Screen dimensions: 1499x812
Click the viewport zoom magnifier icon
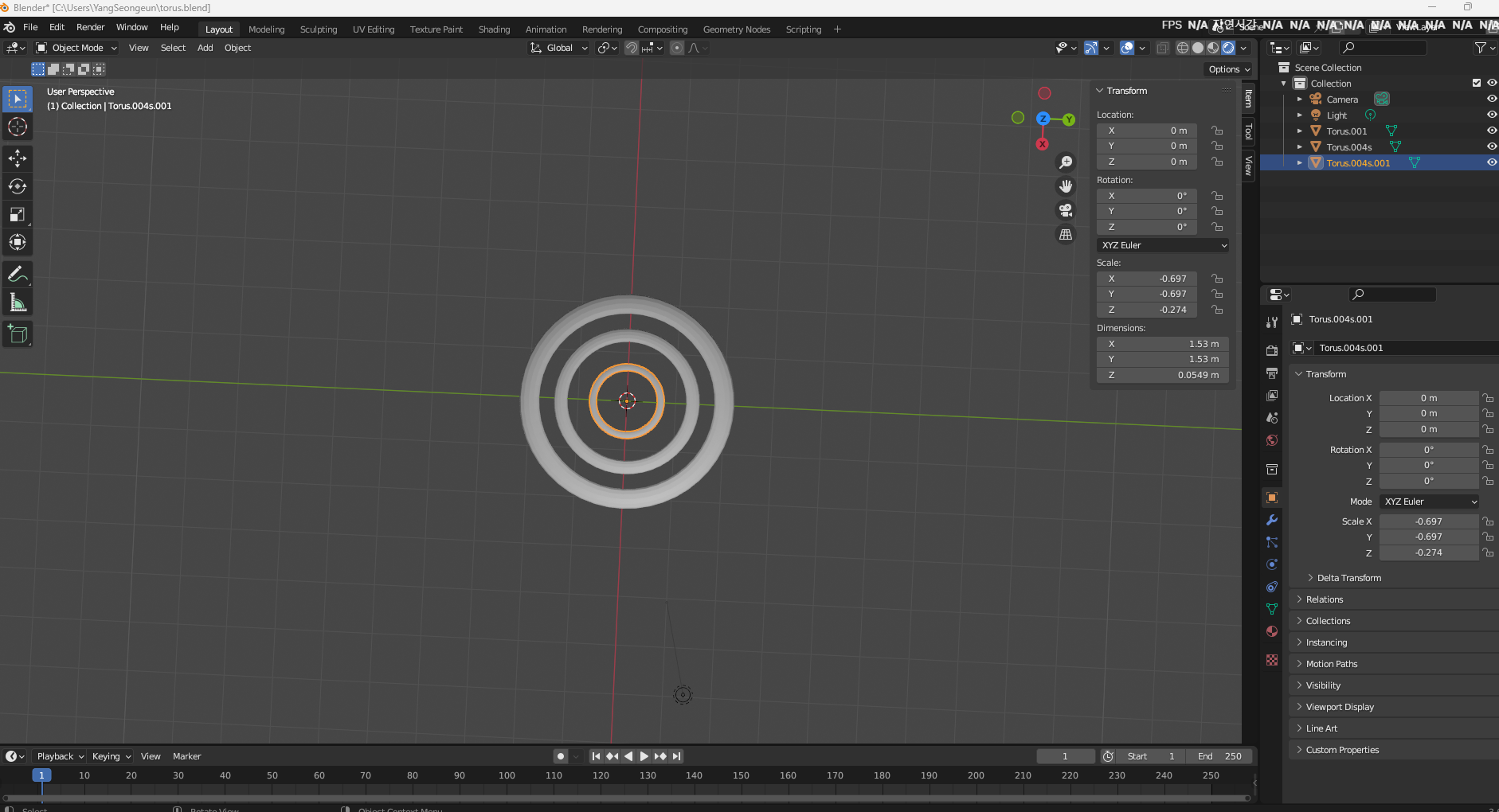pyautogui.click(x=1066, y=162)
